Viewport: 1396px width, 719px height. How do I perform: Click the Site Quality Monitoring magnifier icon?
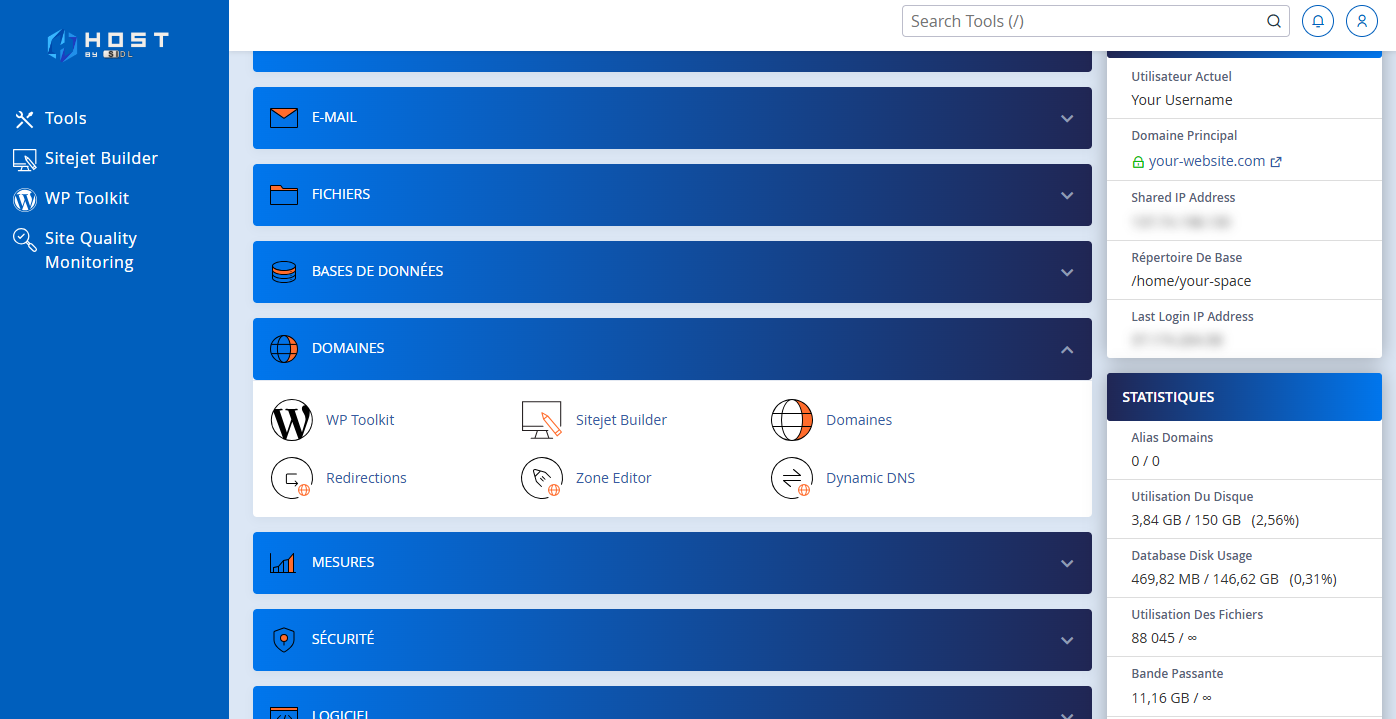click(x=24, y=239)
